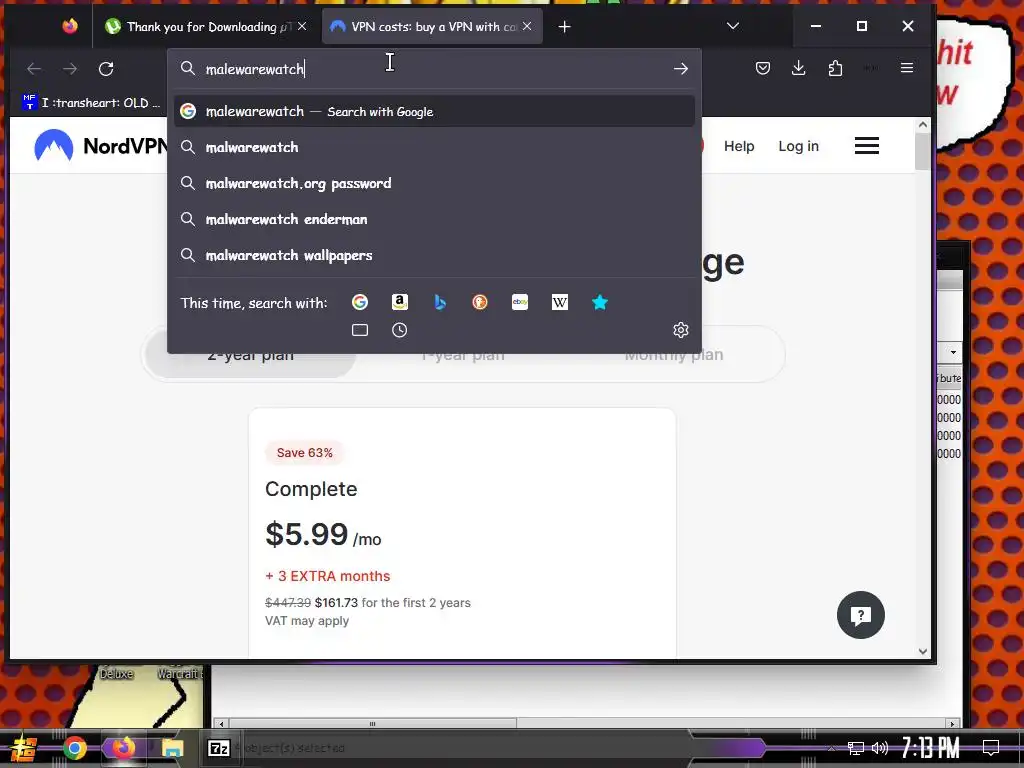
Task: Search in Bookmarks using the star icon
Action: click(x=600, y=302)
